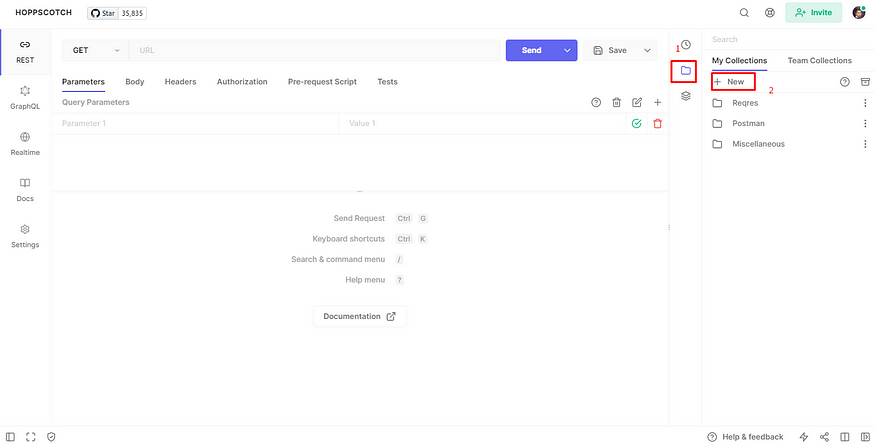
Task: Open the user profile avatar
Action: pos(859,12)
